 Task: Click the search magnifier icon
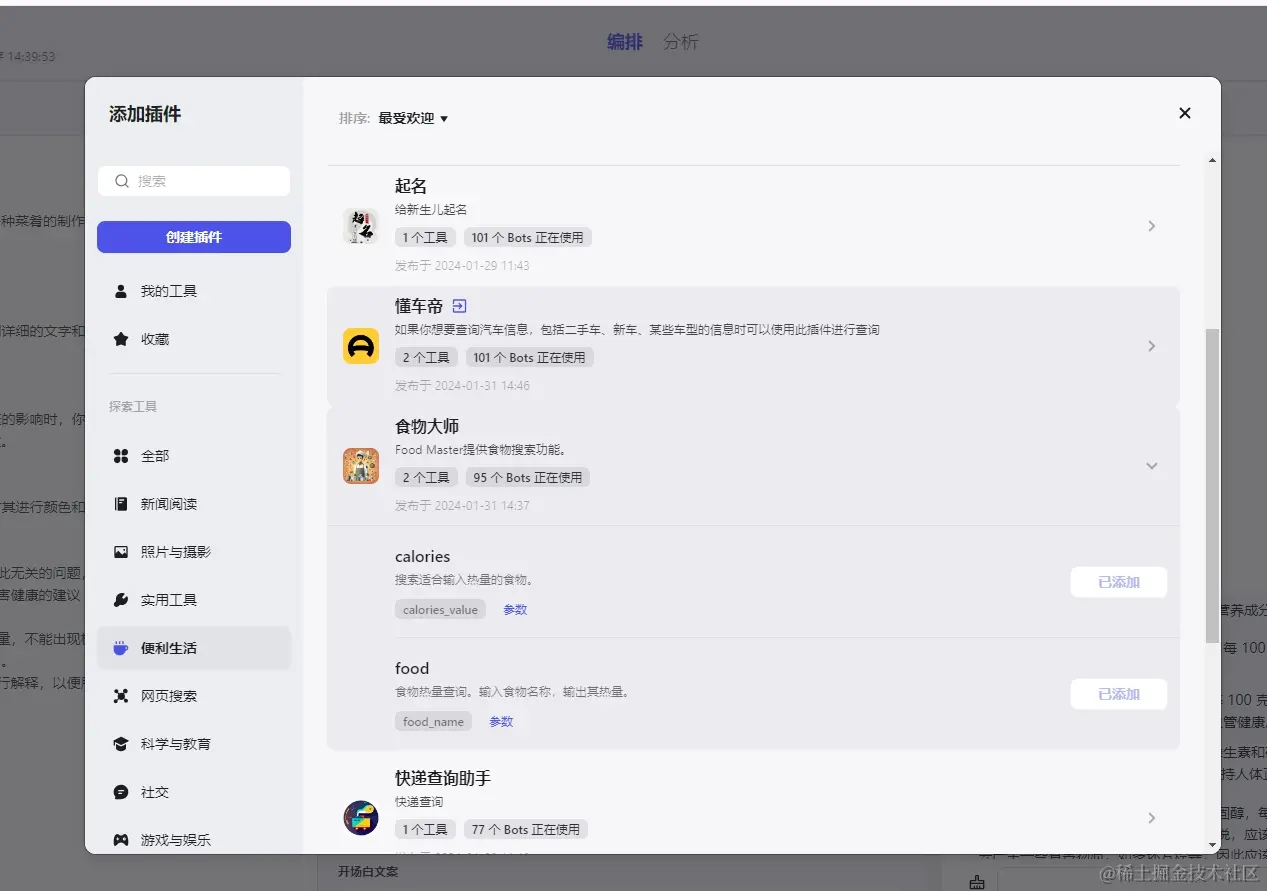pos(122,181)
